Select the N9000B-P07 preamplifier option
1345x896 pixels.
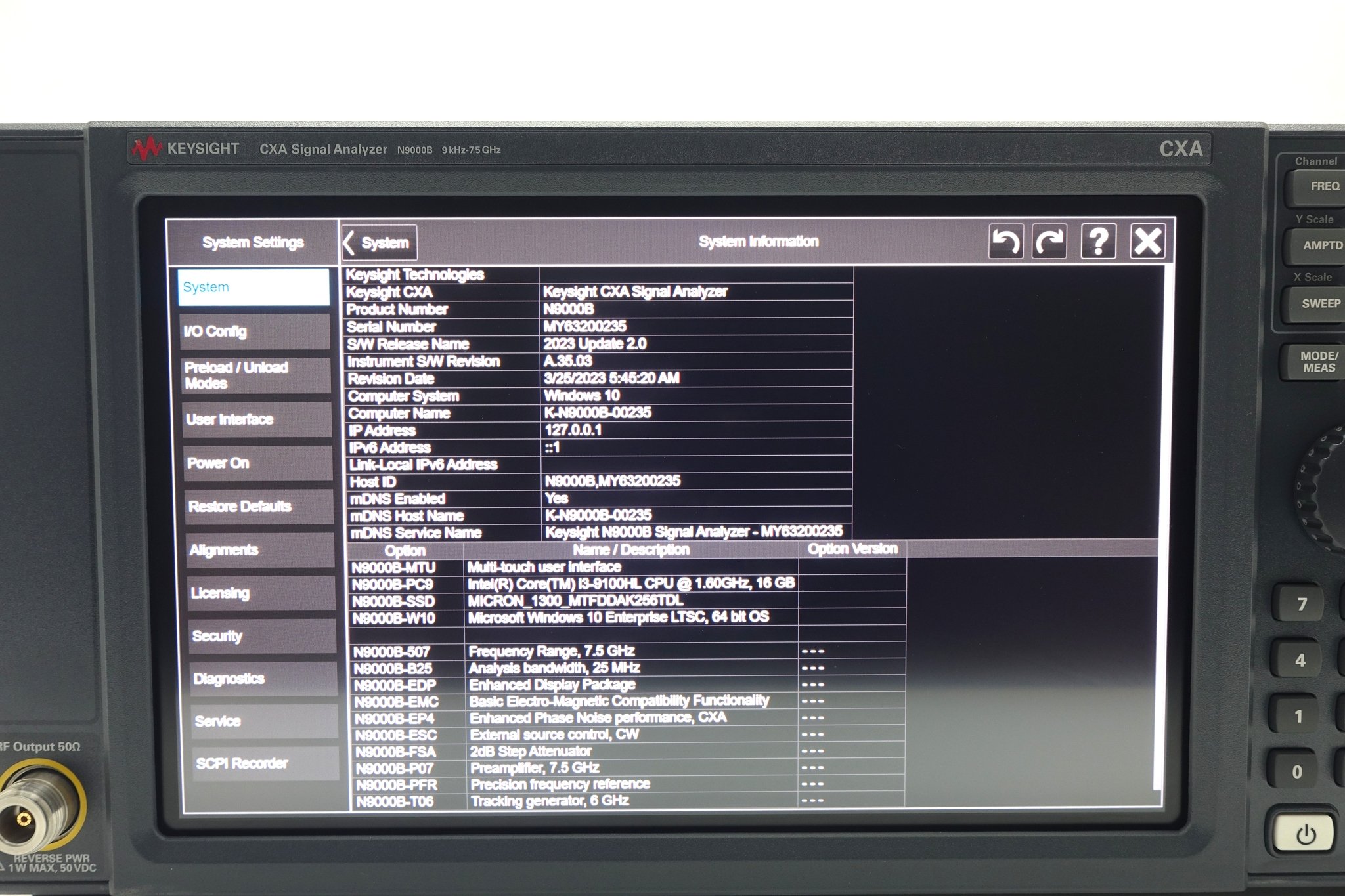tap(629, 768)
